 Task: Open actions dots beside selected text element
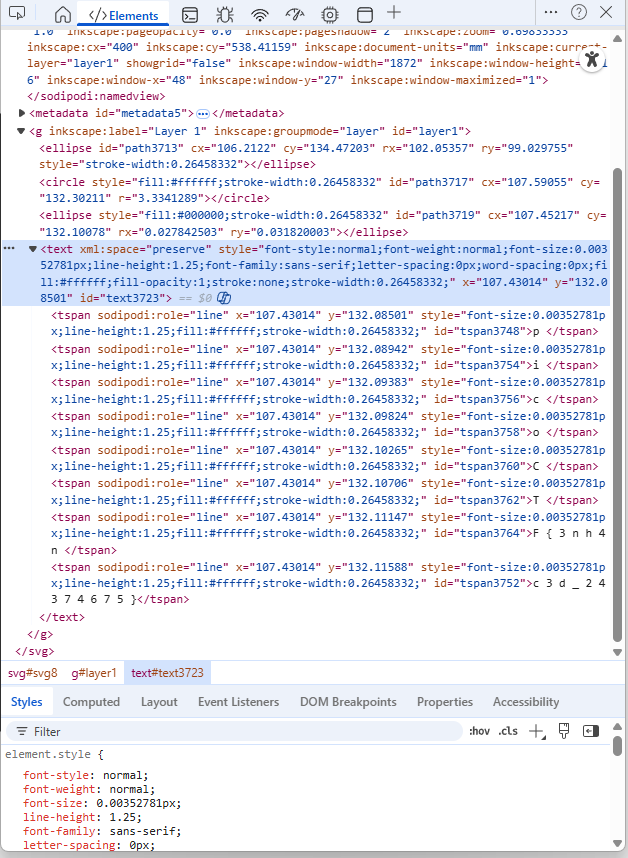pos(9,248)
